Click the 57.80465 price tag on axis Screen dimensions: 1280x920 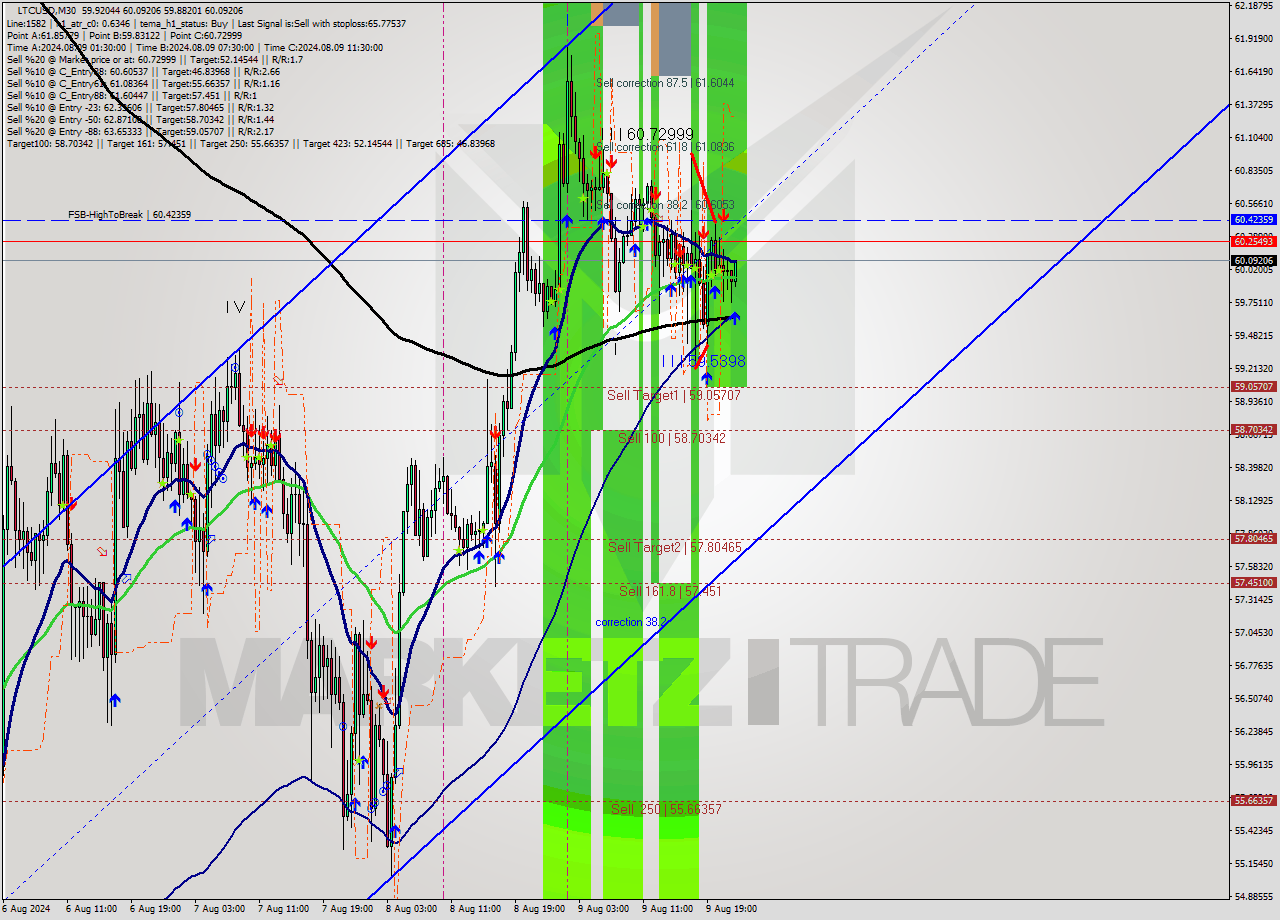(x=1253, y=538)
